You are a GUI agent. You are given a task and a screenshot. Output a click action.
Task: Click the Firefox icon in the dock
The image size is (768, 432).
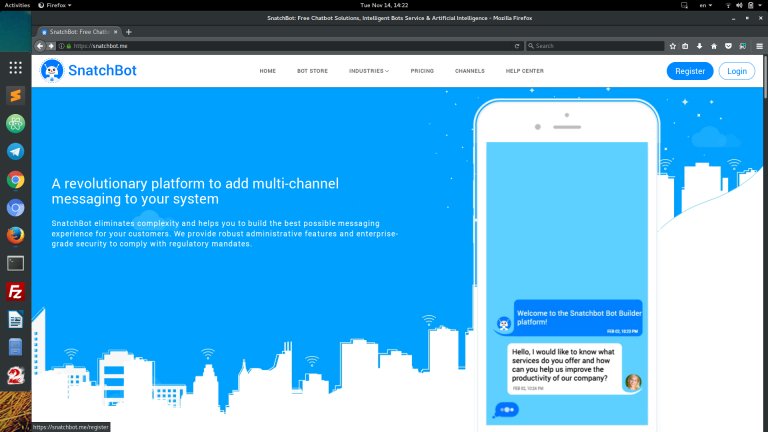(16, 236)
